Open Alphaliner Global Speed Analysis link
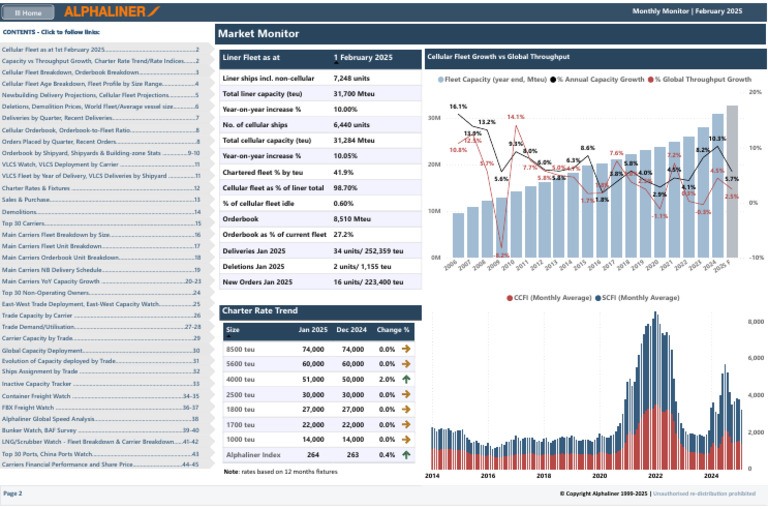 pyautogui.click(x=100, y=419)
